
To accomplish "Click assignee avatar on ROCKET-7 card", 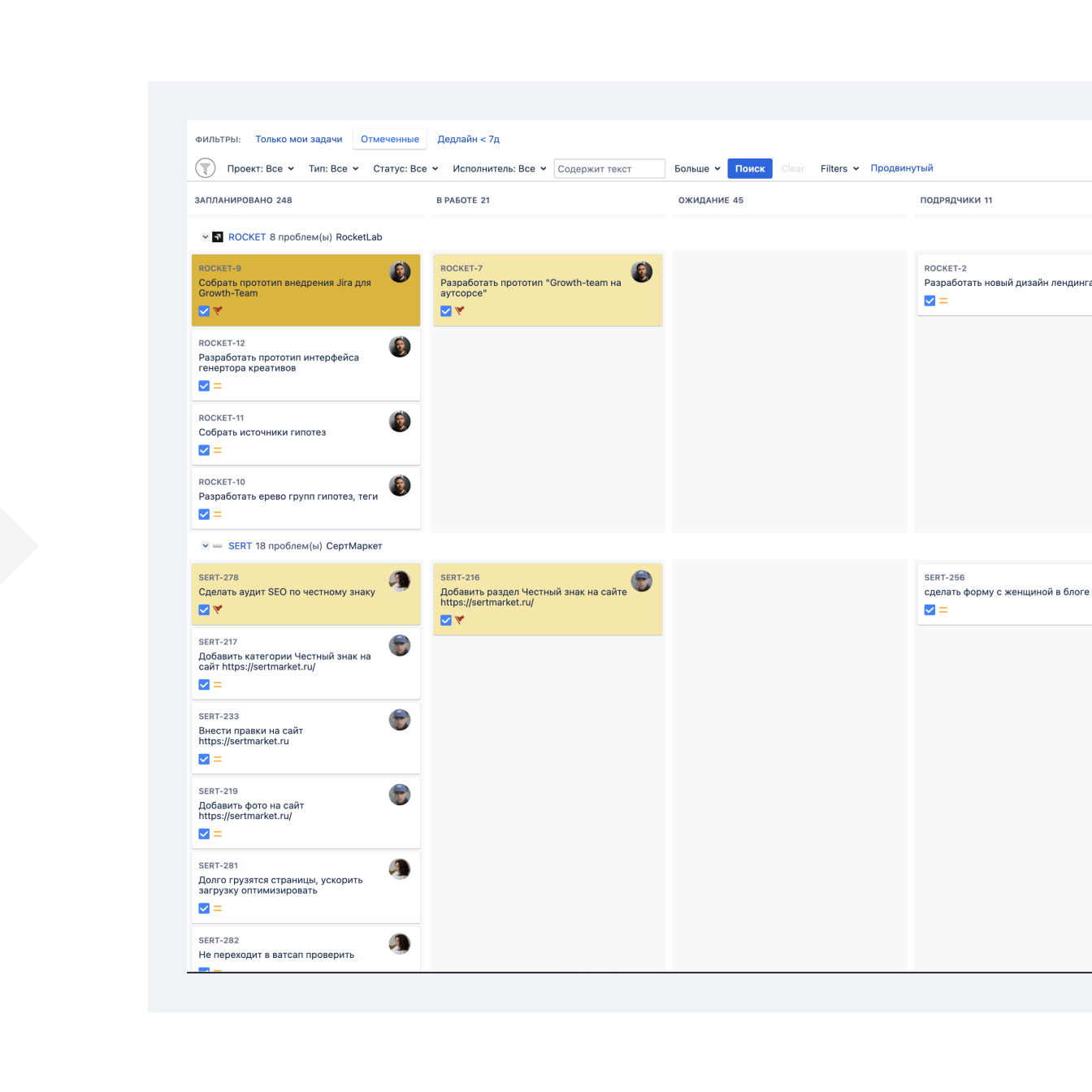I will pyautogui.click(x=641, y=272).
